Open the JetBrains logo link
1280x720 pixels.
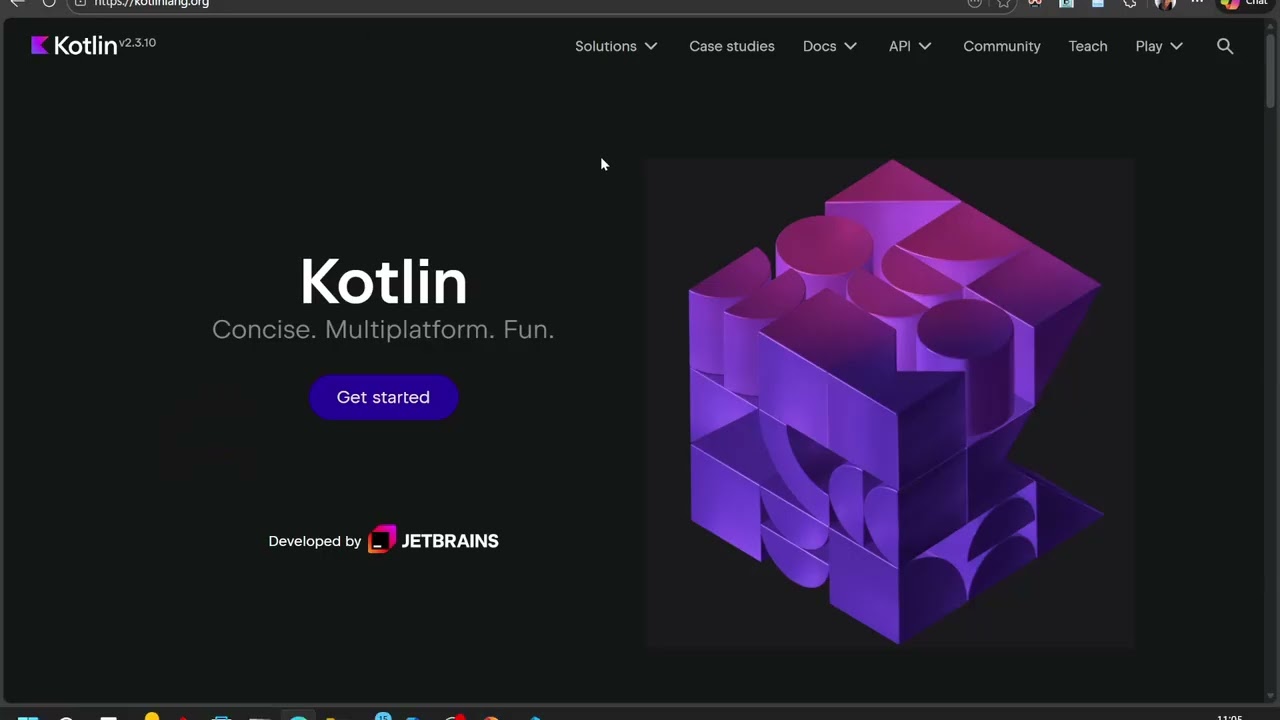click(x=433, y=541)
